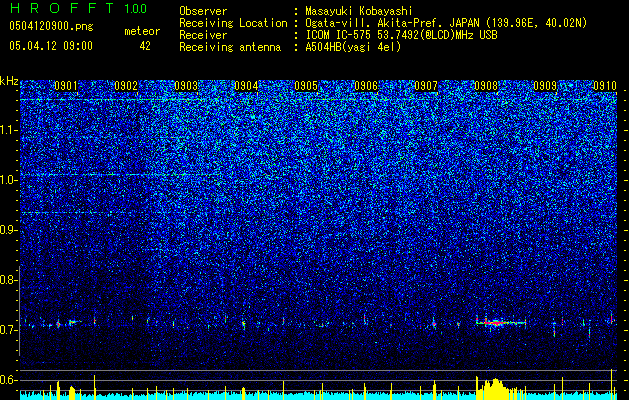629x400 pixels.
Task: Click the 0.7 kHz axis label
Action: pos(9,330)
